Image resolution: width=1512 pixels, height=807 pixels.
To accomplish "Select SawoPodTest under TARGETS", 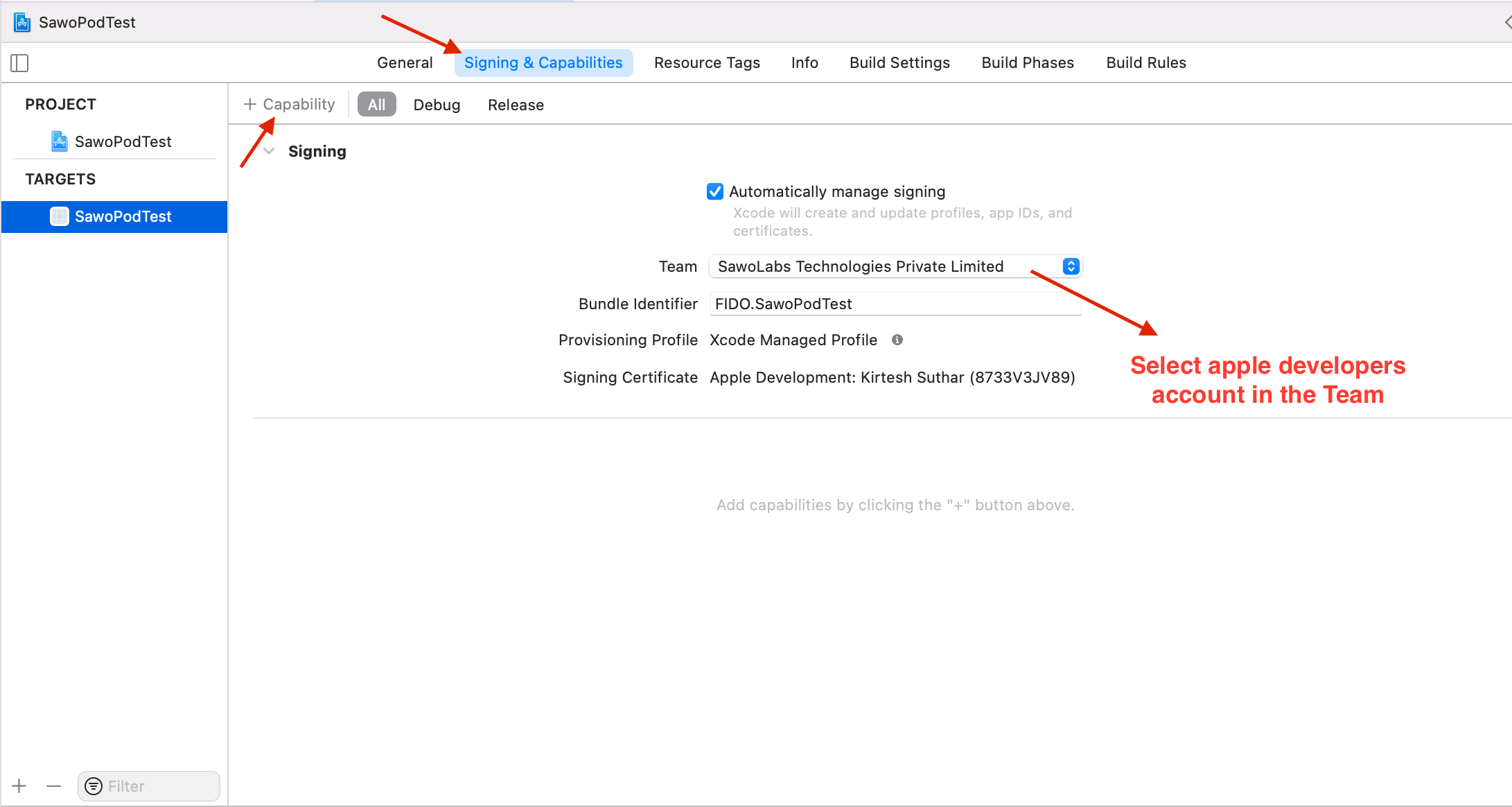I will 114,216.
